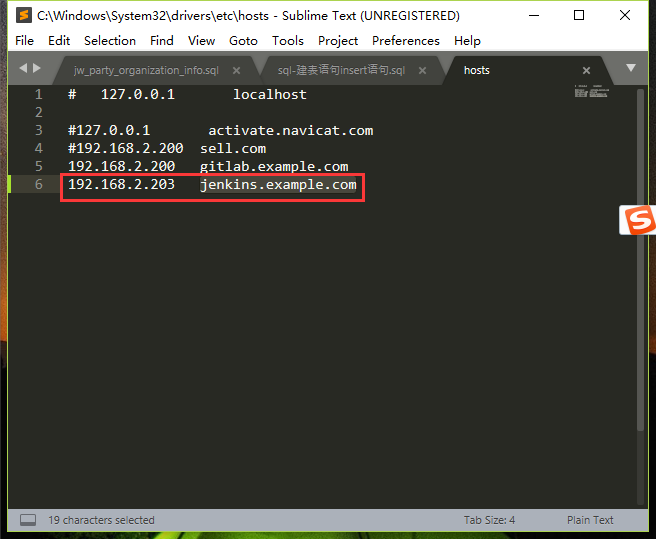The width and height of the screenshot is (656, 539).
Task: Click line number 2 in gutter
Action: point(38,113)
